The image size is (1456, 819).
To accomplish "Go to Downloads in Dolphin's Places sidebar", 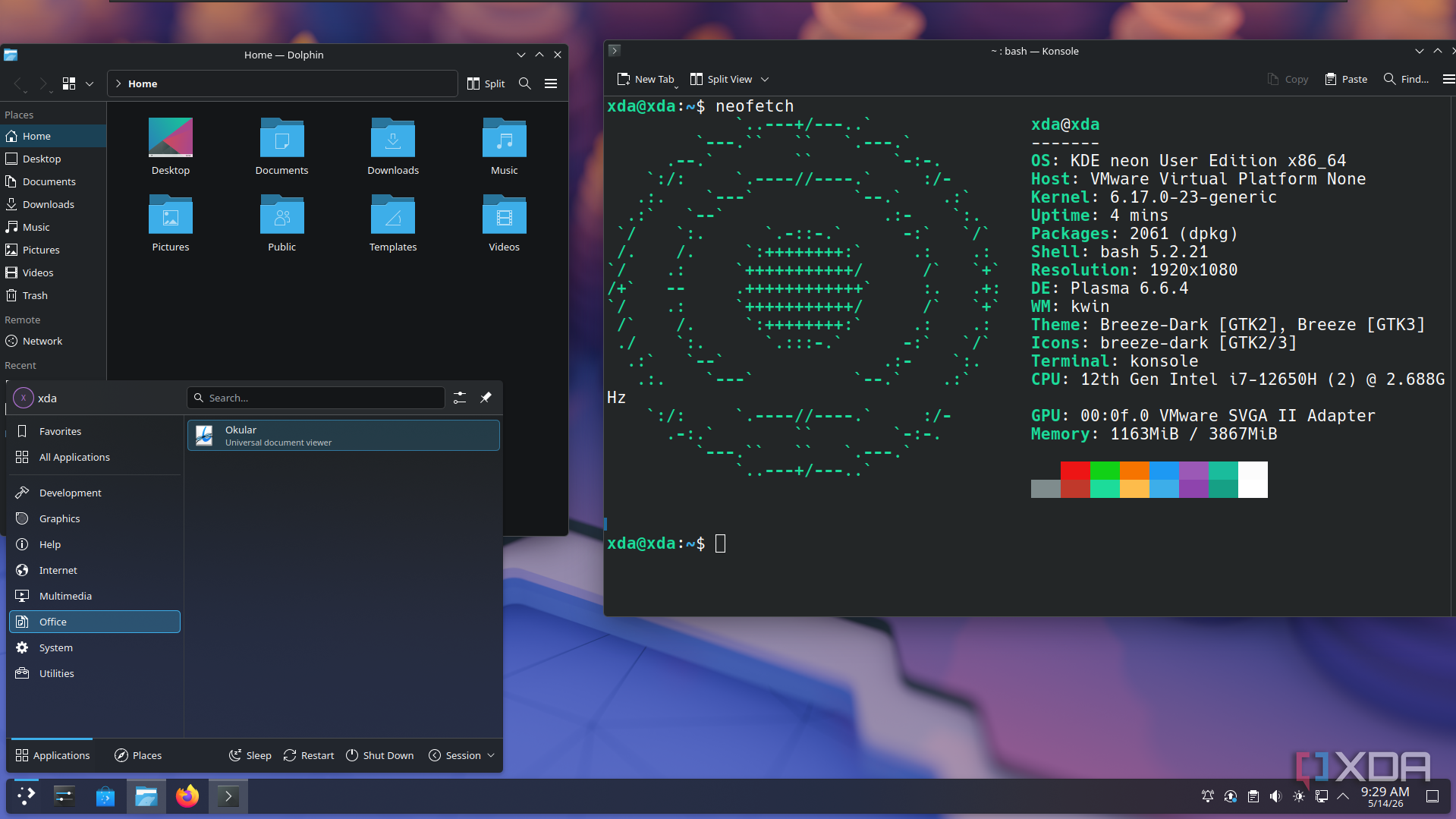I will (53, 204).
